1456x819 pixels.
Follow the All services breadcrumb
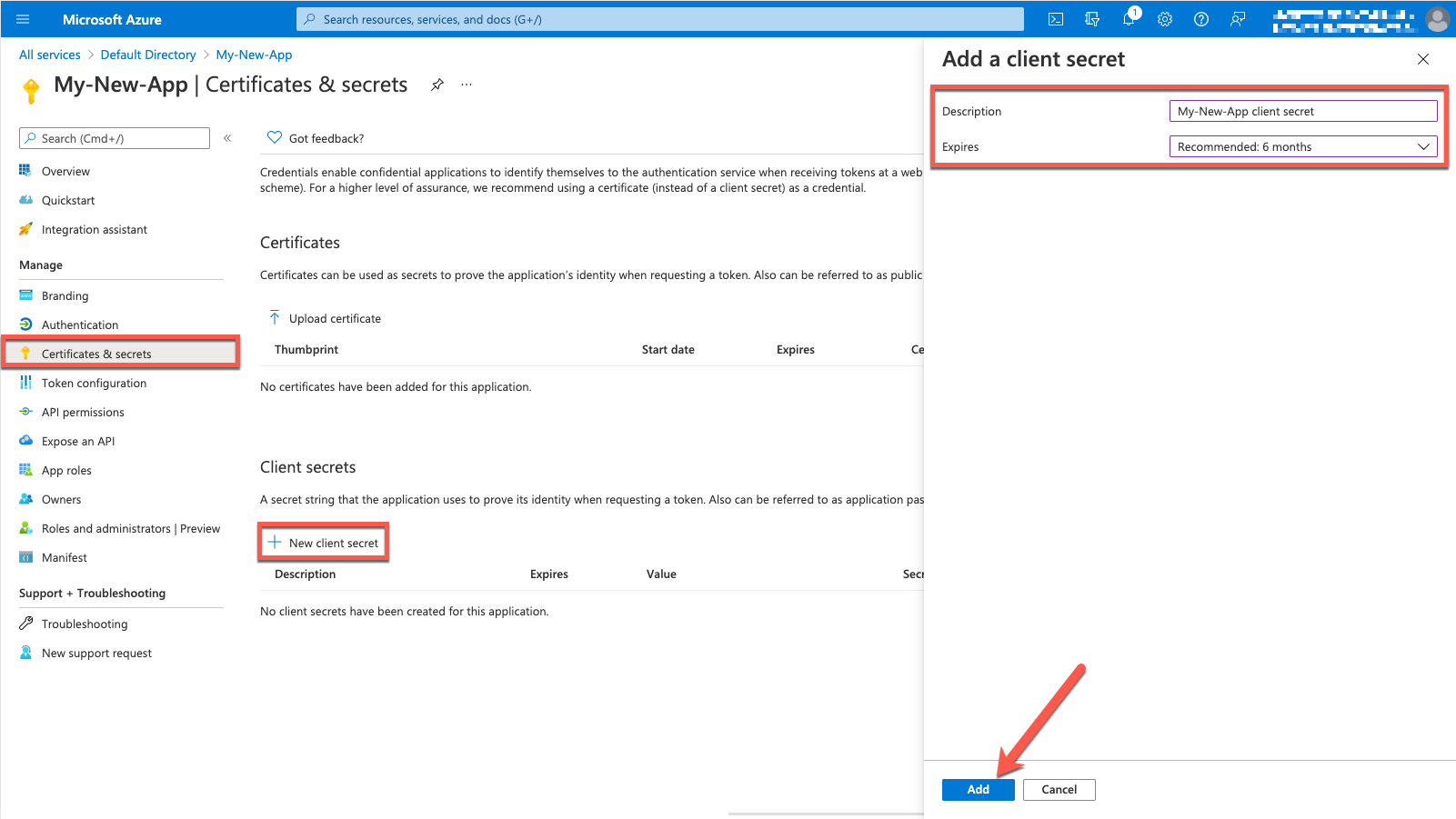coord(50,55)
